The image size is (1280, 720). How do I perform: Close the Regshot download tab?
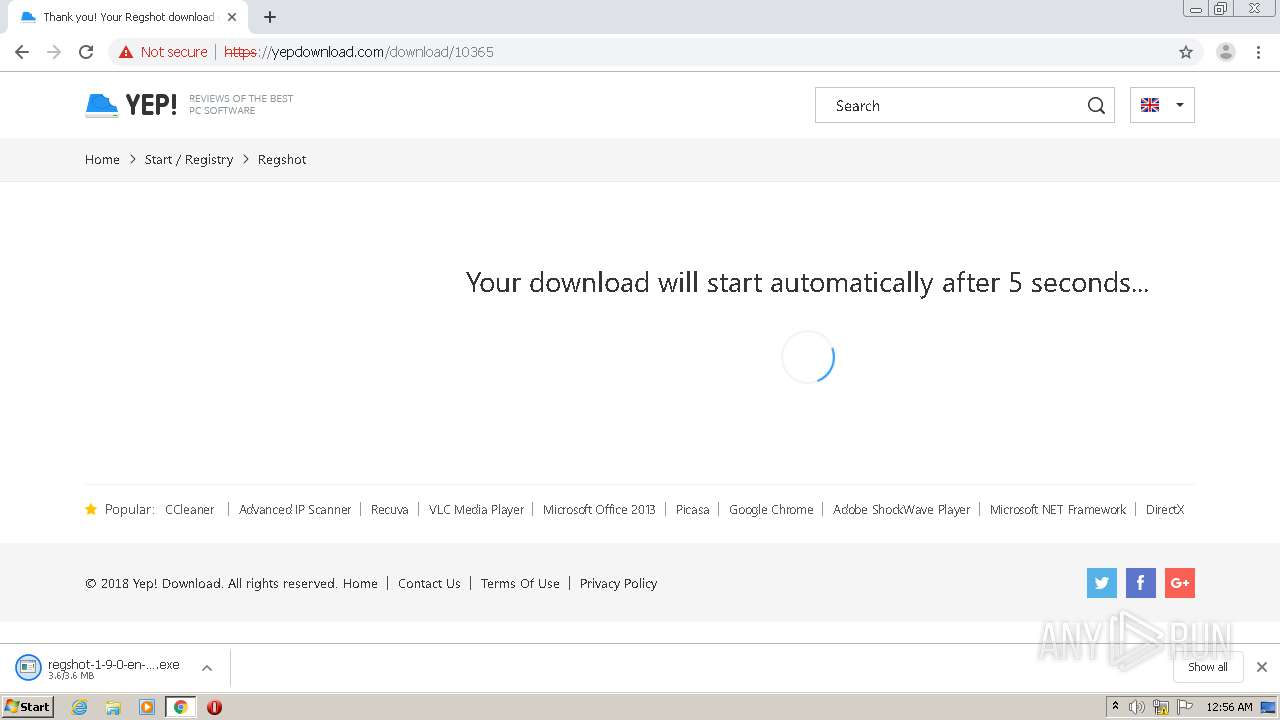point(231,17)
